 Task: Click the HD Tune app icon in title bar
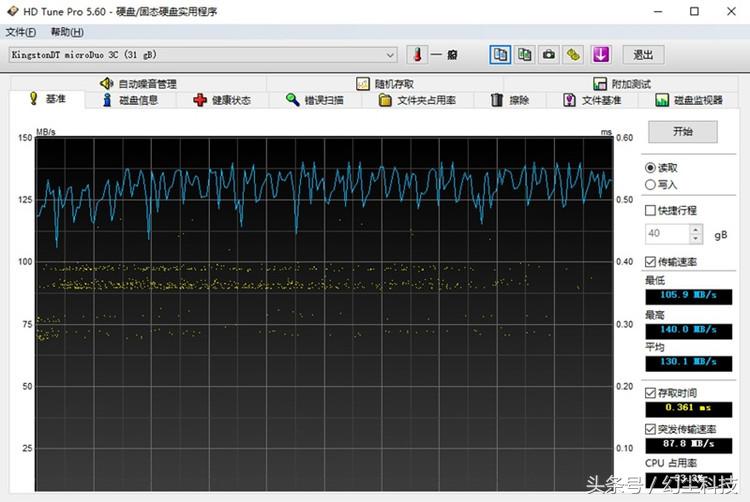[x=12, y=11]
